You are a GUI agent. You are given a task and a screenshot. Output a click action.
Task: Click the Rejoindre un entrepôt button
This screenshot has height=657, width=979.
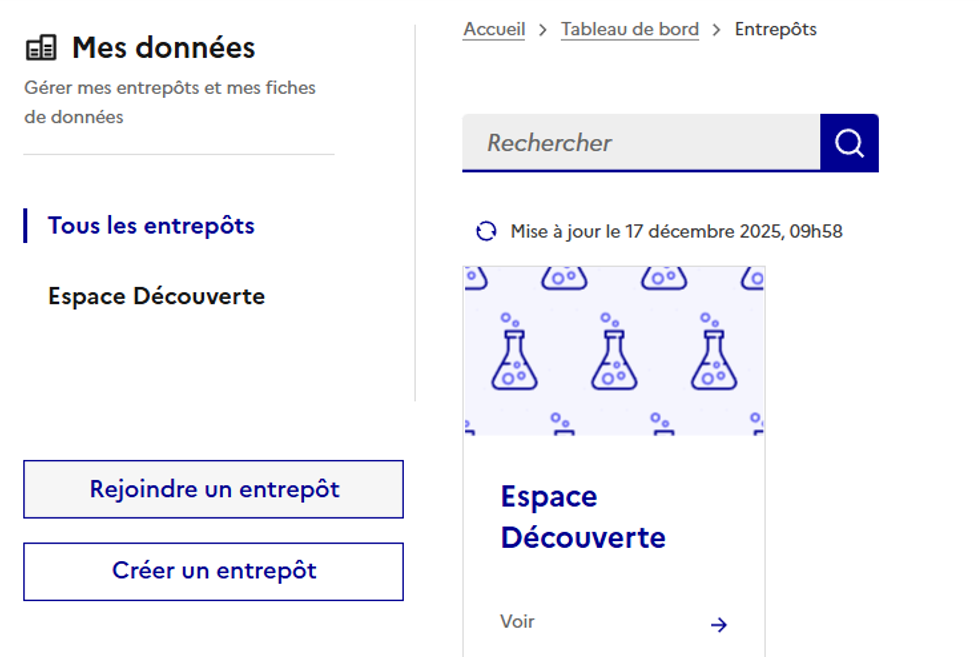(213, 489)
